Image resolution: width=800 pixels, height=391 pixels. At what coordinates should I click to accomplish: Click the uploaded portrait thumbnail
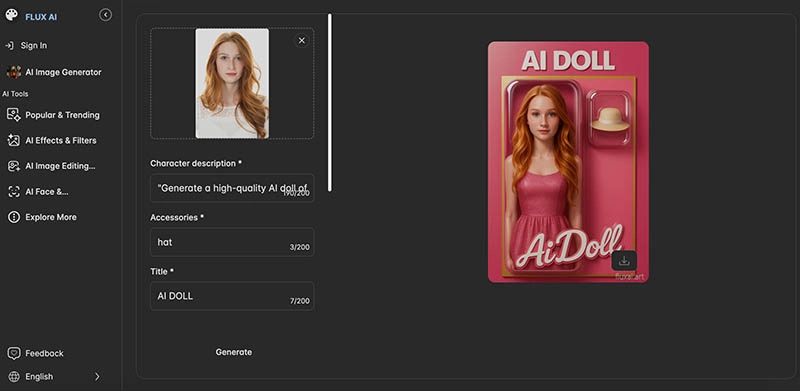tap(232, 83)
